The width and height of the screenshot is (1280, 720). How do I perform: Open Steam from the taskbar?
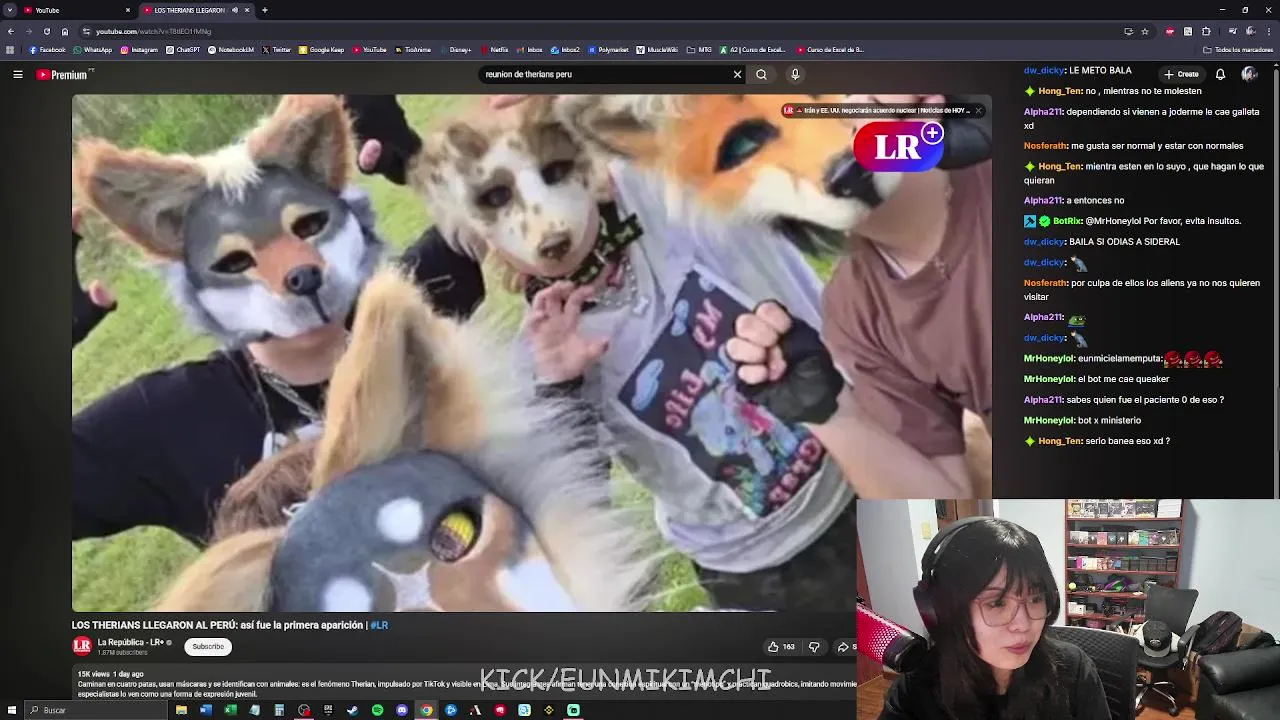(x=353, y=710)
